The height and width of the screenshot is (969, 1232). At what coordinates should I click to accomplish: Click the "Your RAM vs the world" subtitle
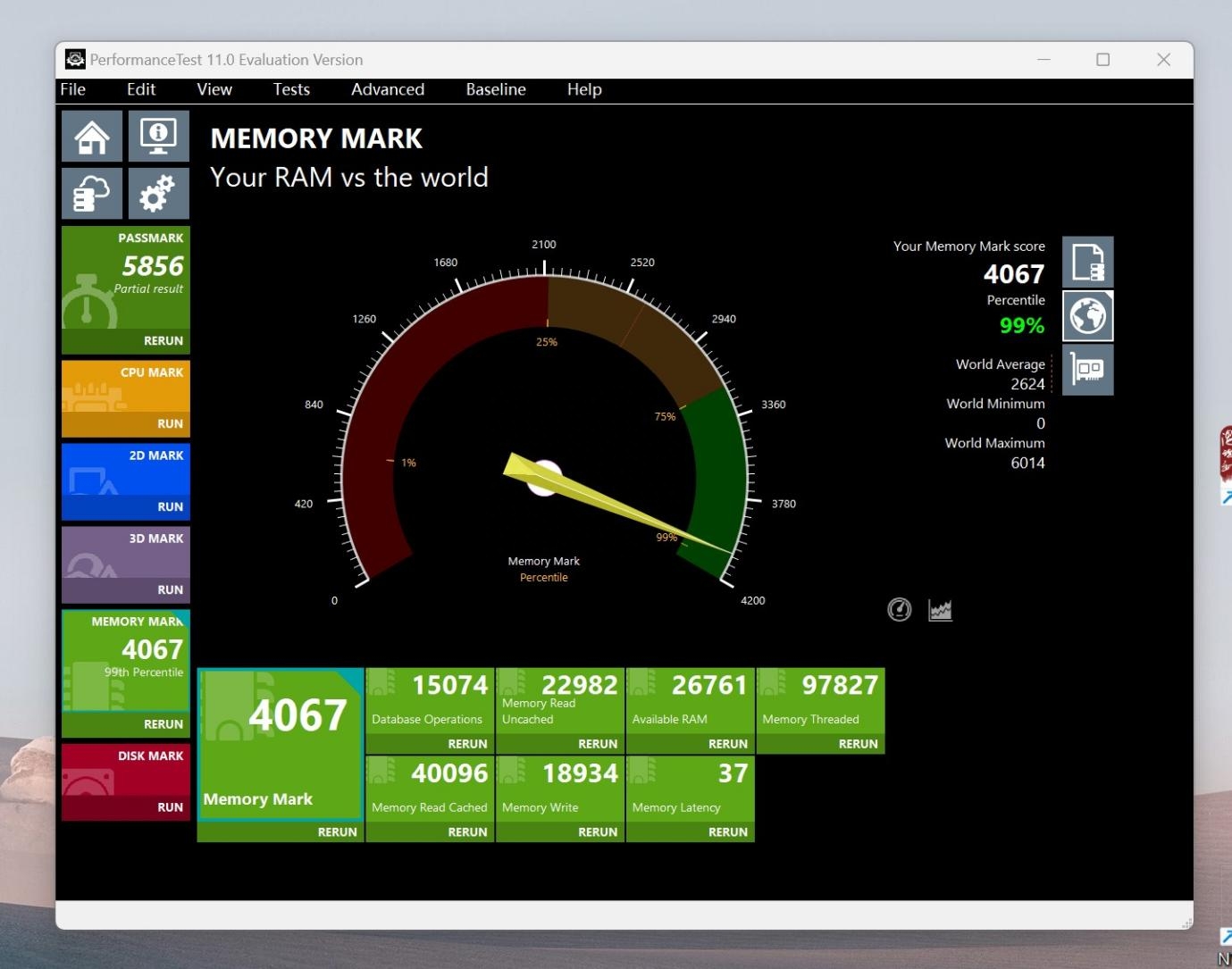coord(349,178)
